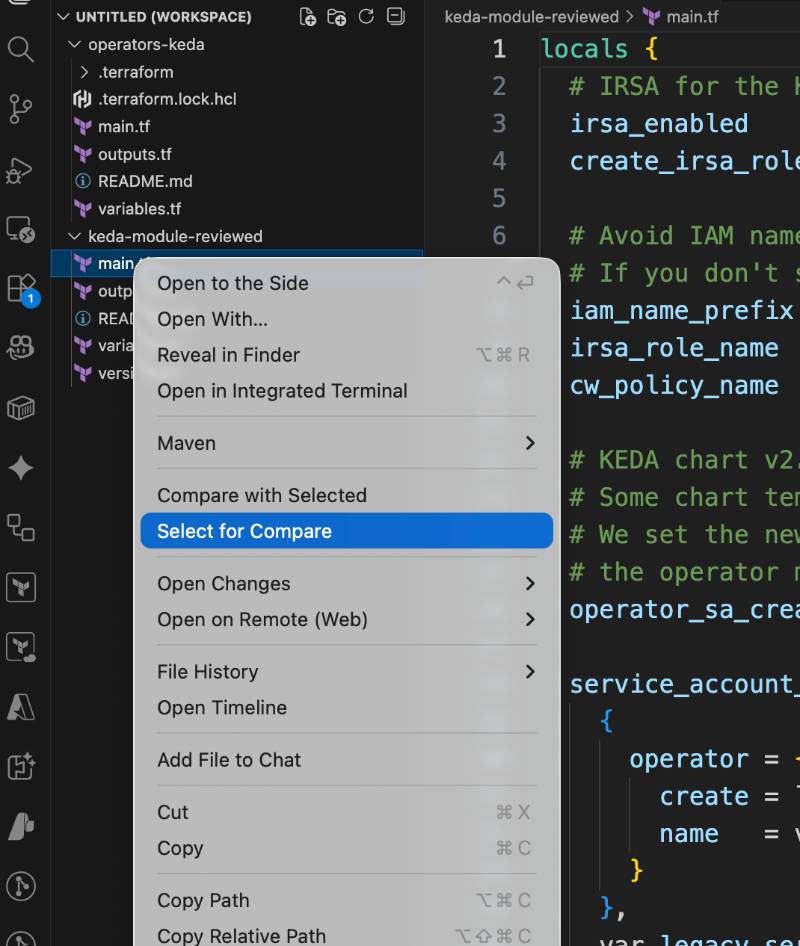Click keda-module-reviewed in the breadcrumb
The height and width of the screenshot is (946, 800).
pyautogui.click(x=531, y=17)
